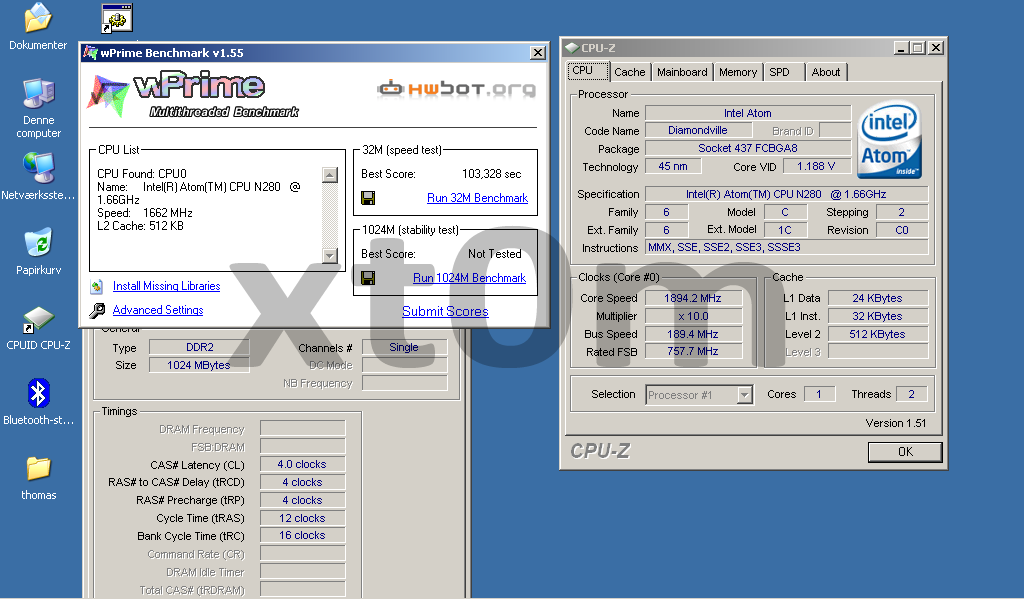Switch to the Memory tab in CPU-Z
The width and height of the screenshot is (1024, 600).
pos(738,72)
